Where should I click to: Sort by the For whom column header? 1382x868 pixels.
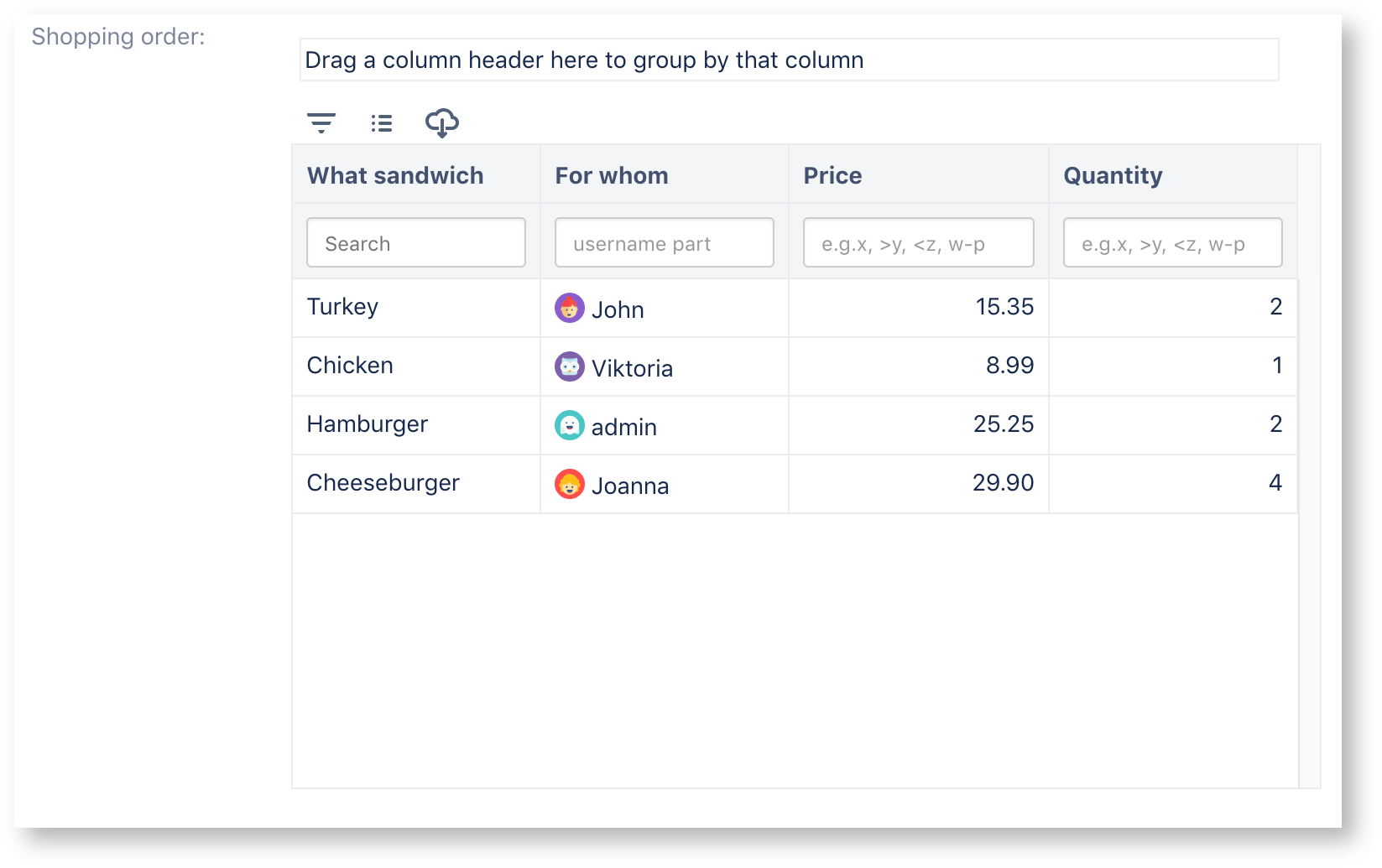[611, 175]
